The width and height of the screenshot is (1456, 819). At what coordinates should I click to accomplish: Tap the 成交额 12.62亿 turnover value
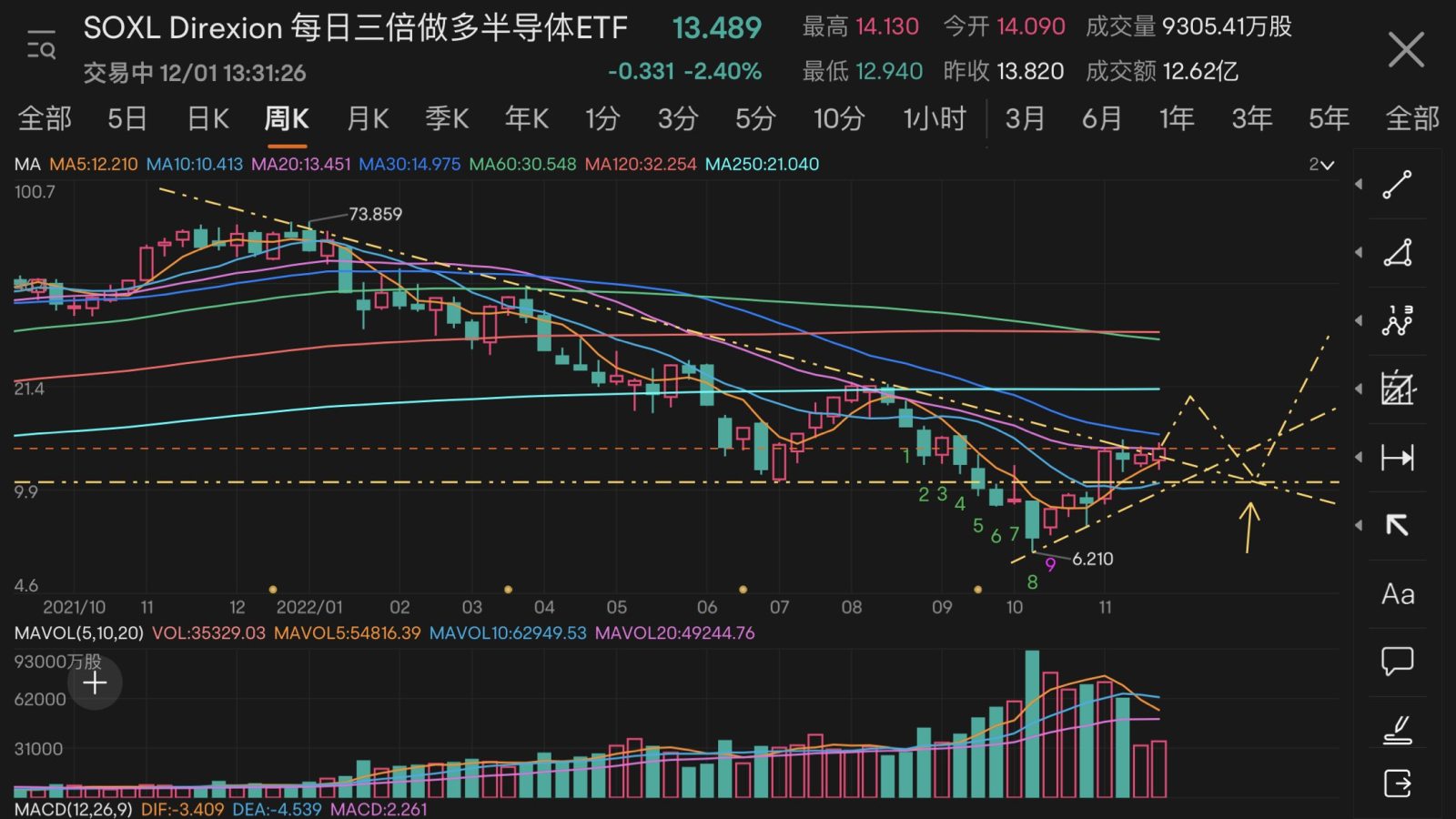(x=1162, y=71)
